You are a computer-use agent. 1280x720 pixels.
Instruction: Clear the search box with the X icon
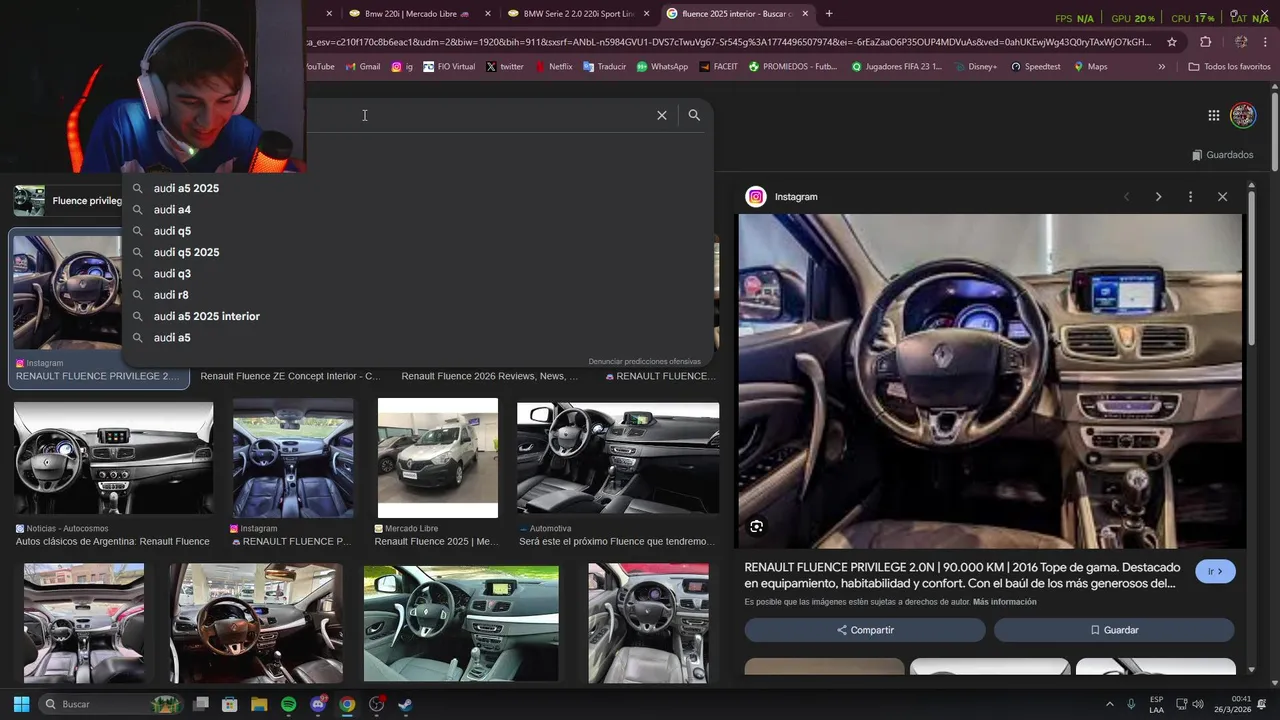coord(662,115)
